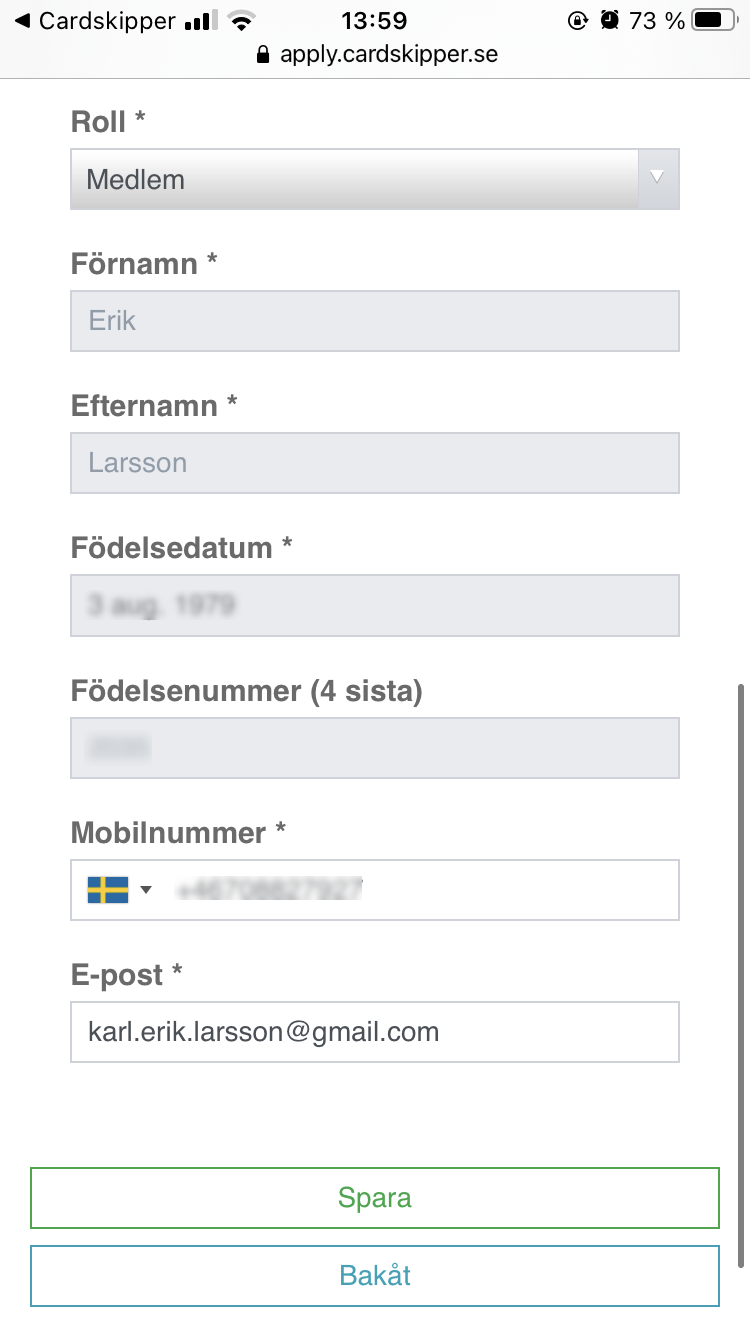Focus the E-post email field

pyautogui.click(x=375, y=1032)
